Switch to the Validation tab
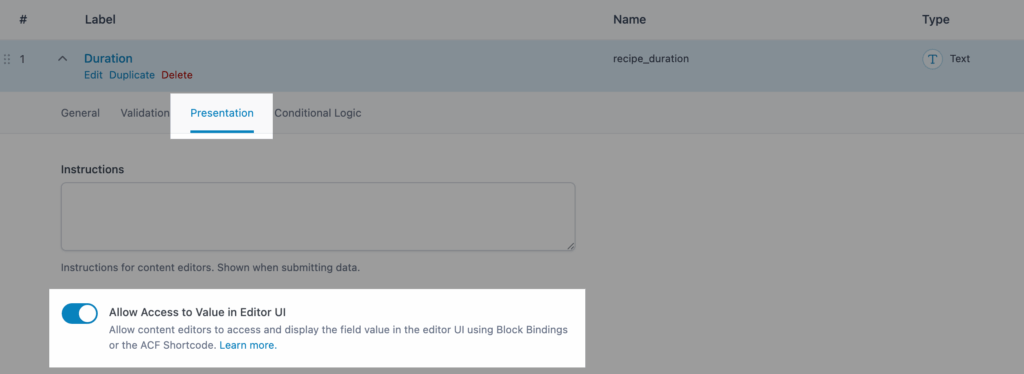The height and width of the screenshot is (374, 1024). click(145, 113)
